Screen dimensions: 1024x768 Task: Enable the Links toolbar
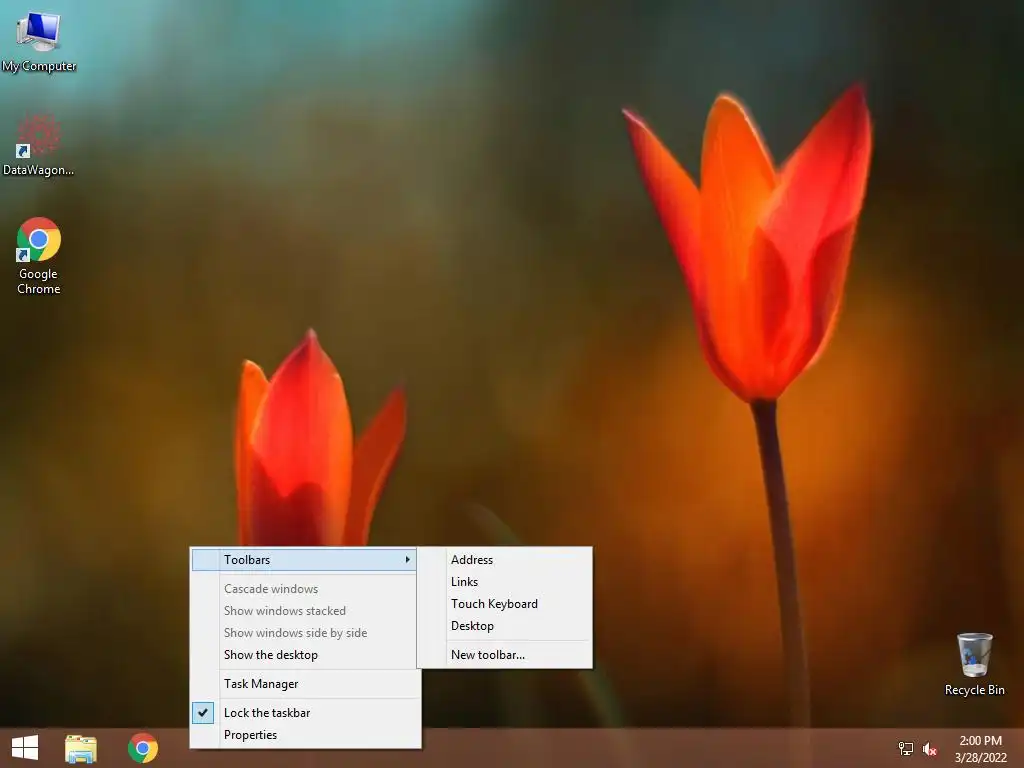click(x=504, y=582)
